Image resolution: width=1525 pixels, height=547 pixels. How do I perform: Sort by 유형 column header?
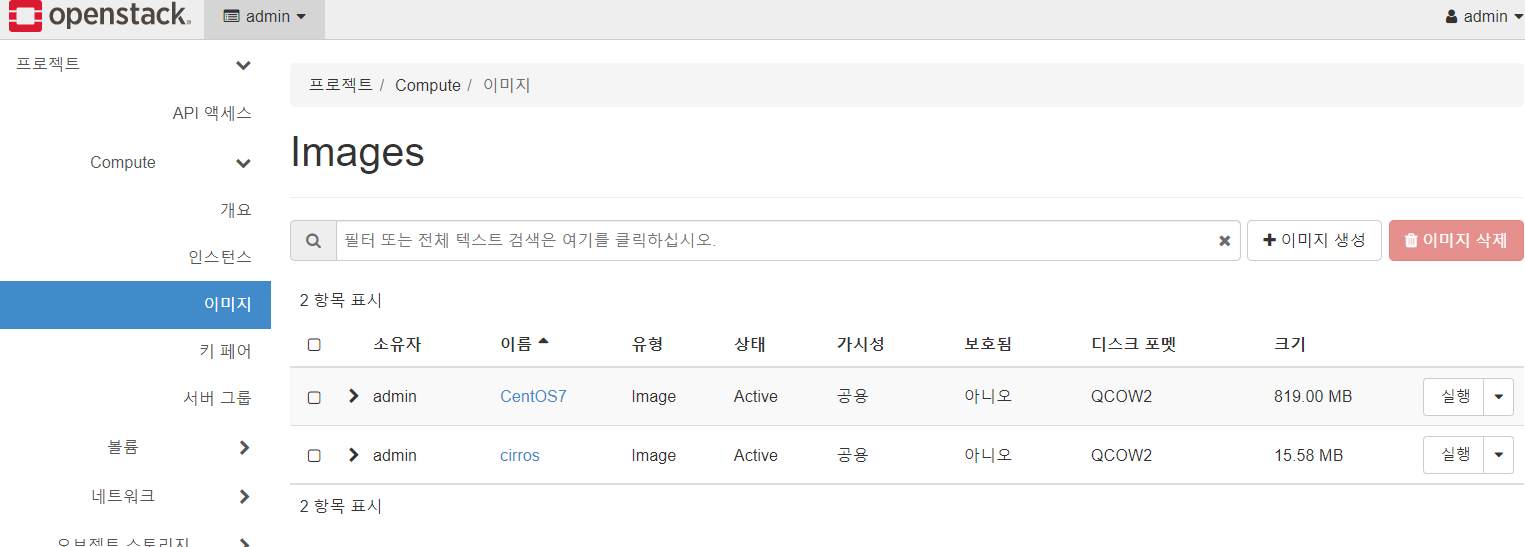[647, 344]
